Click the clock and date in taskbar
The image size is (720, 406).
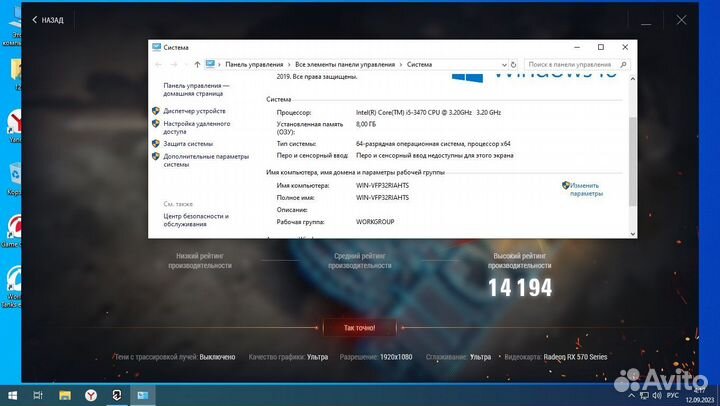pos(700,395)
